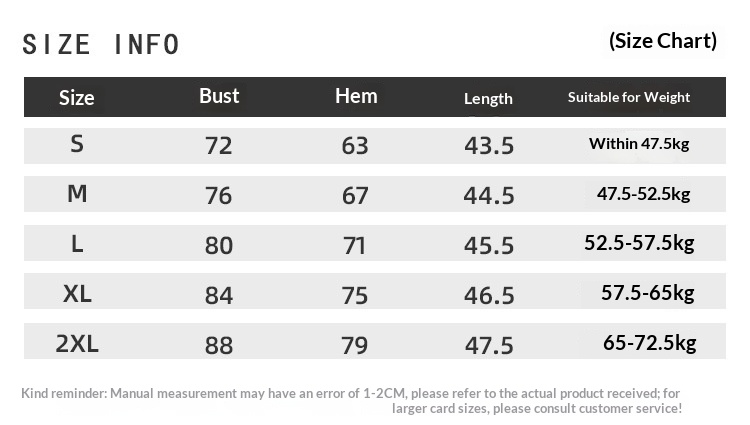Click the bust value 72
The width and height of the screenshot is (750, 425).
coord(218,146)
